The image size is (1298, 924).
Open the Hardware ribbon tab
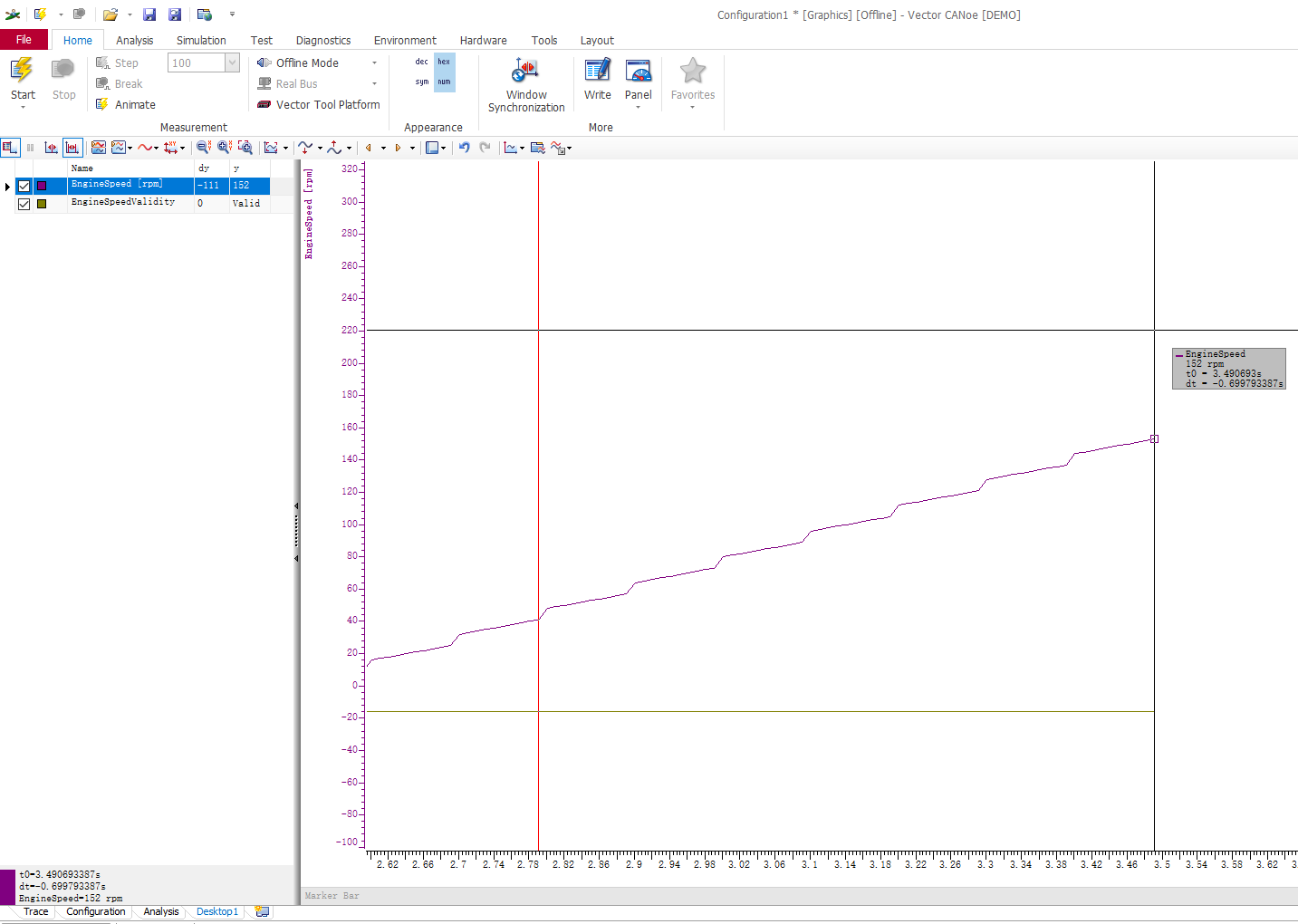(x=483, y=41)
